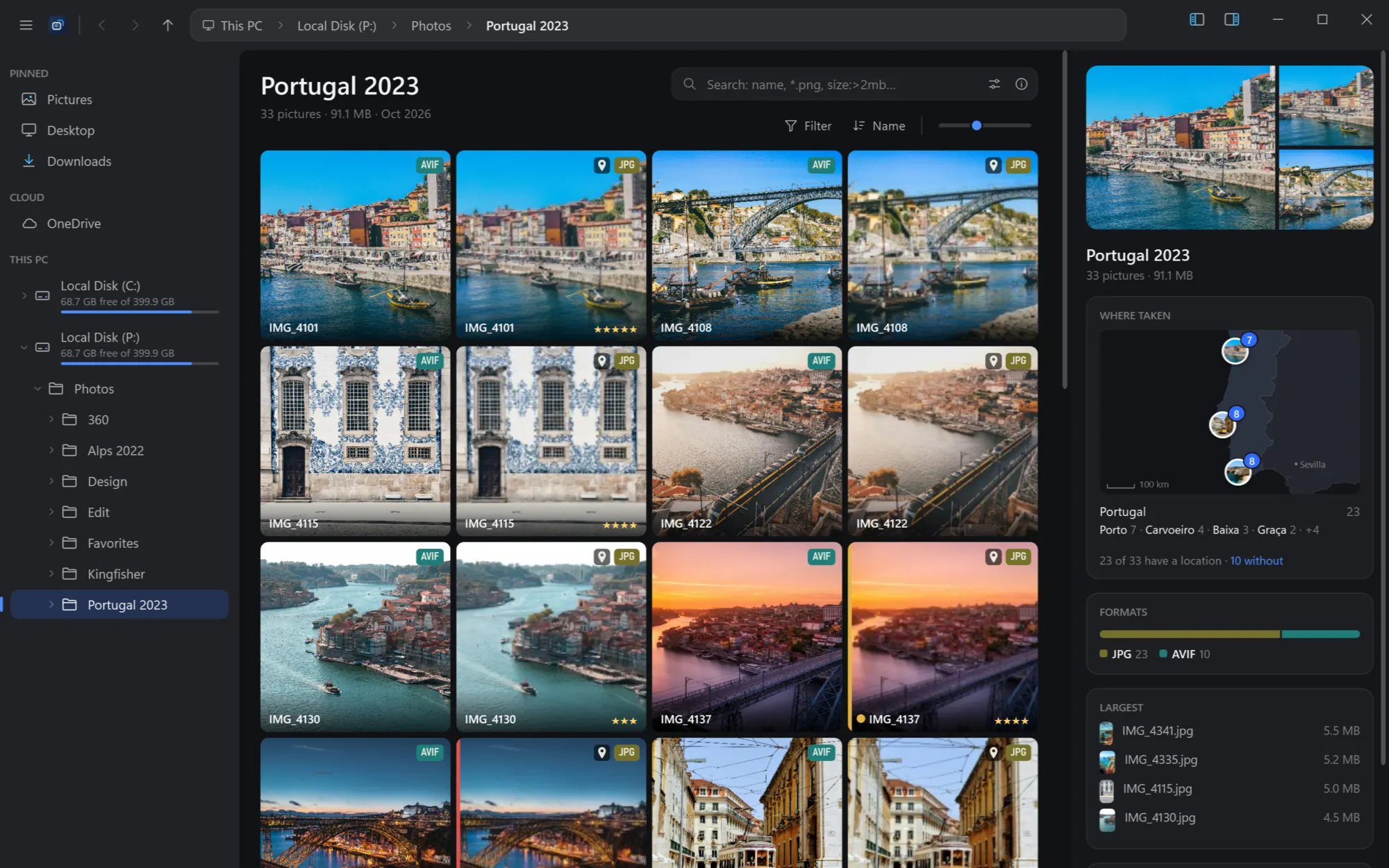
Task: Open search options sliders icon
Action: coord(994,84)
